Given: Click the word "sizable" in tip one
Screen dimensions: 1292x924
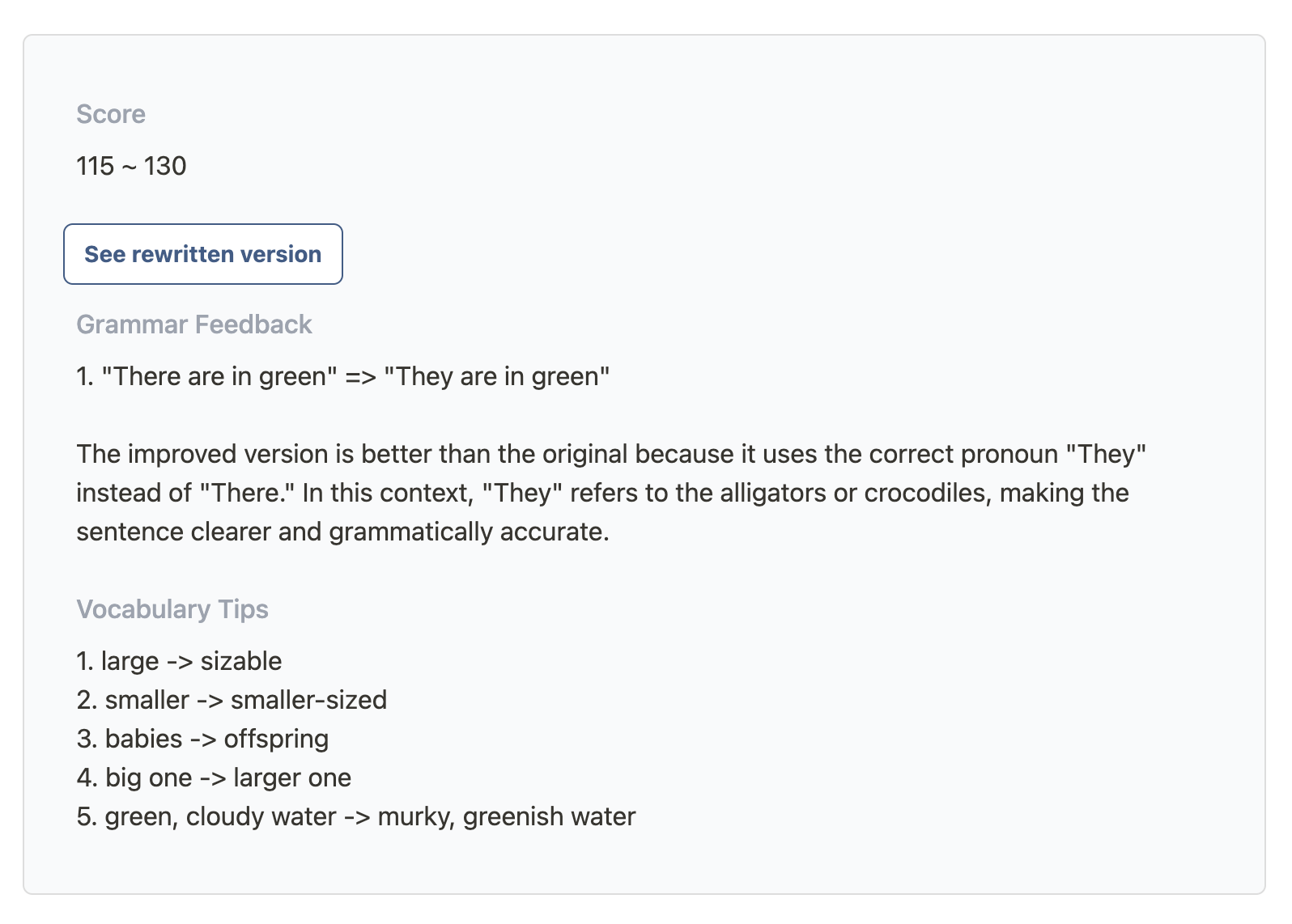Looking at the screenshot, I should coord(241,661).
